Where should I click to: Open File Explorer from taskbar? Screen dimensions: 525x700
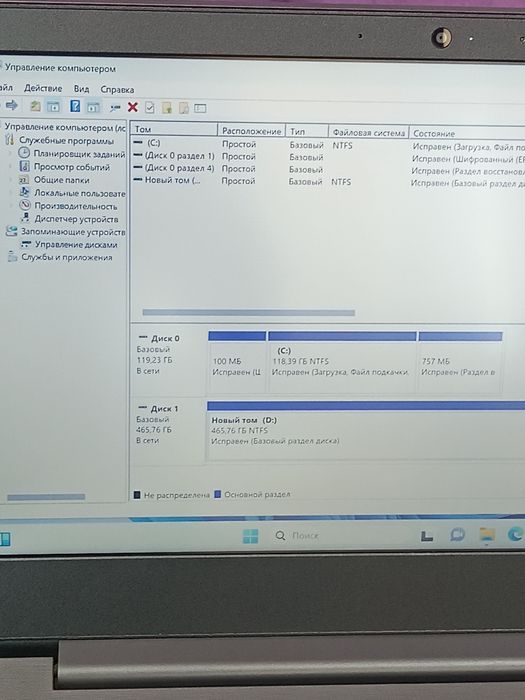pos(487,534)
